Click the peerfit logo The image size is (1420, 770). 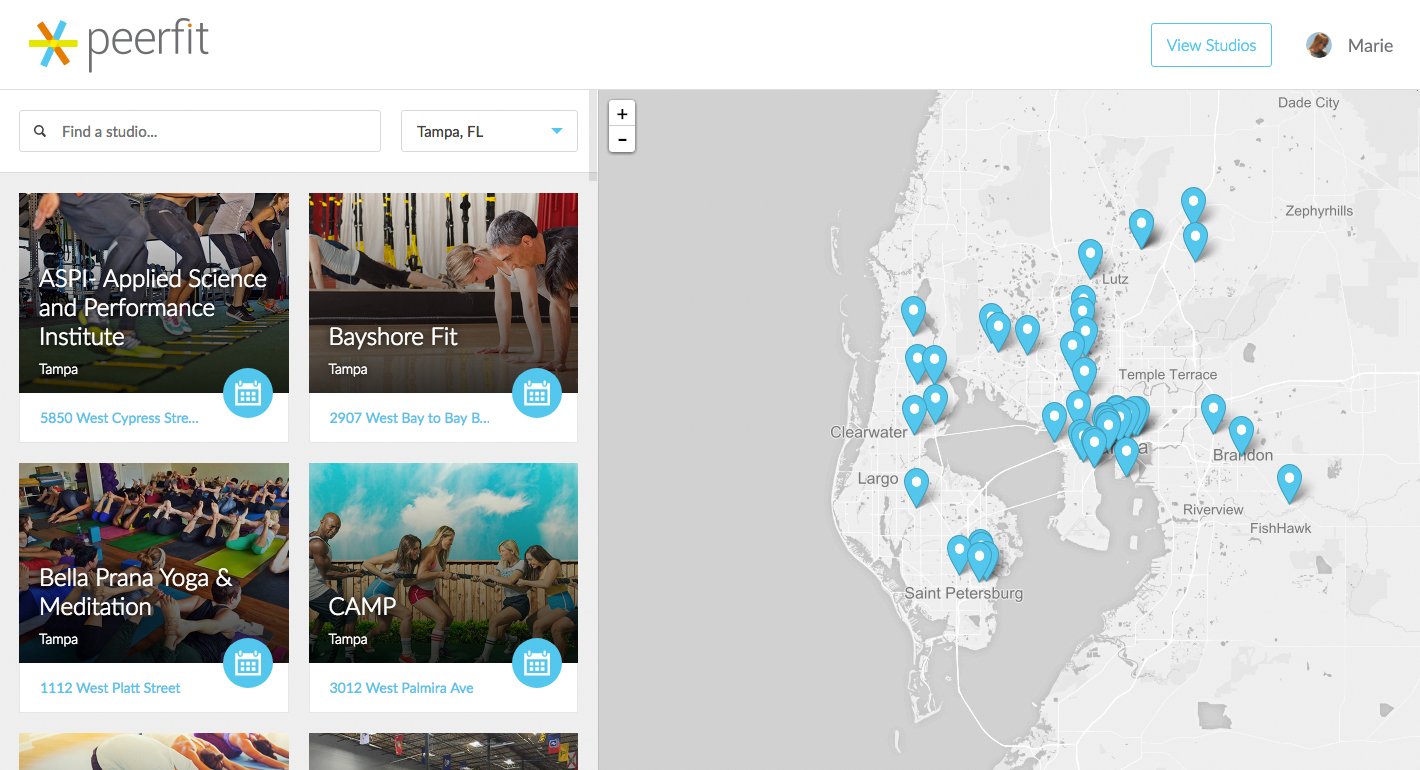click(x=119, y=44)
